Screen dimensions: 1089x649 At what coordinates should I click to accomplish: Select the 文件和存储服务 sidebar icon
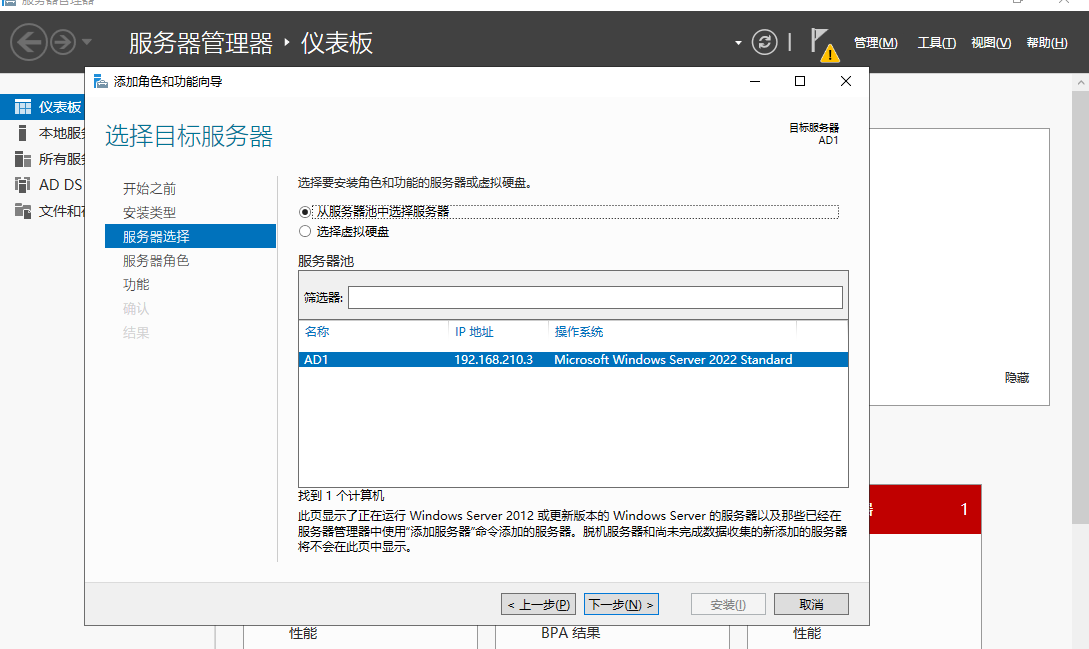coord(23,211)
